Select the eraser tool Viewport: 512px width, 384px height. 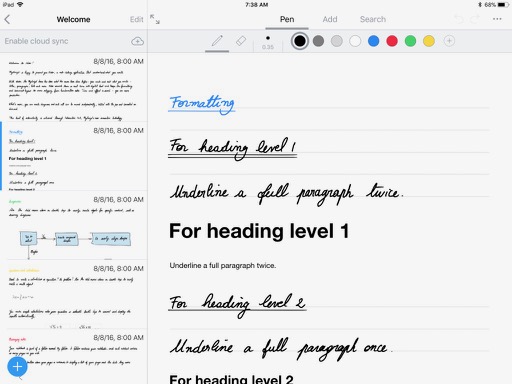pos(241,41)
